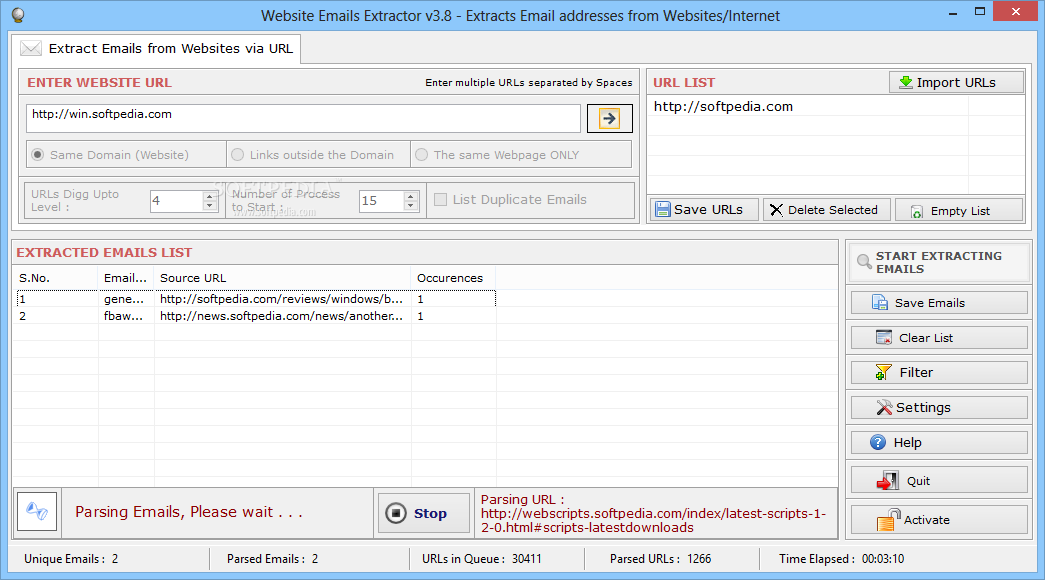Click the Stop circle icon

(x=396, y=513)
